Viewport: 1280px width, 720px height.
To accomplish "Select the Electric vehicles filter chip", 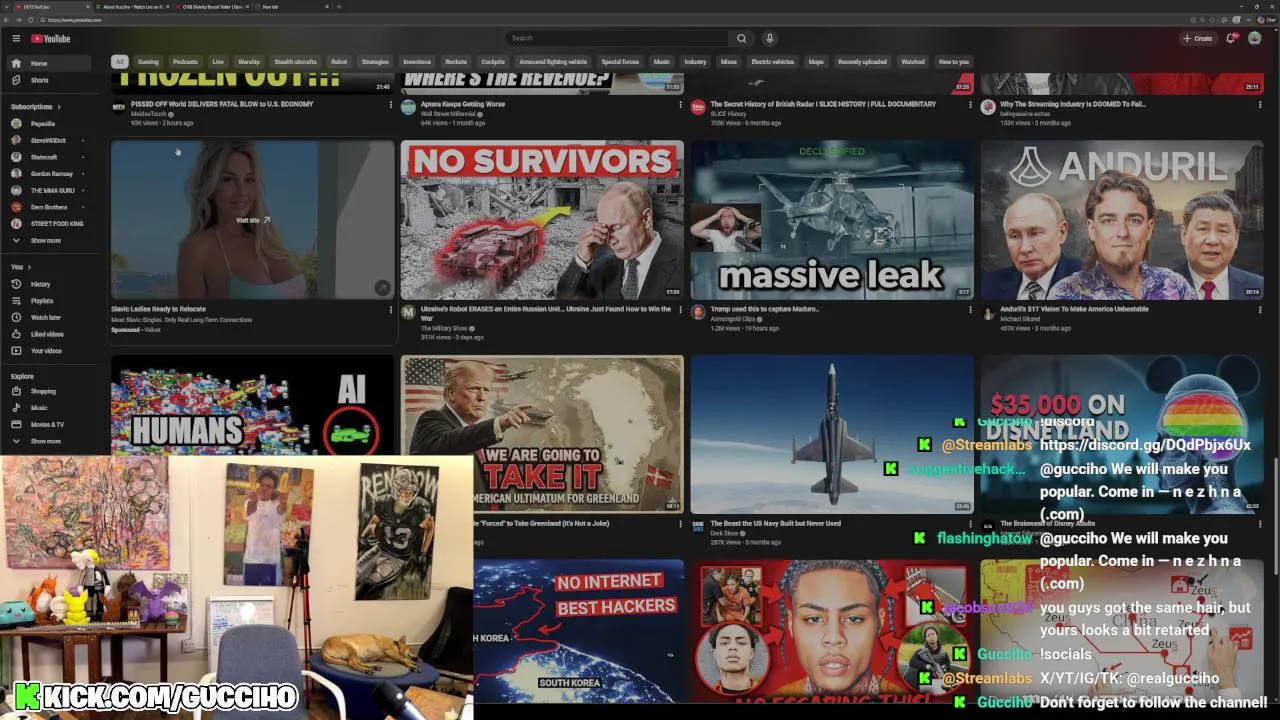I will tap(772, 62).
